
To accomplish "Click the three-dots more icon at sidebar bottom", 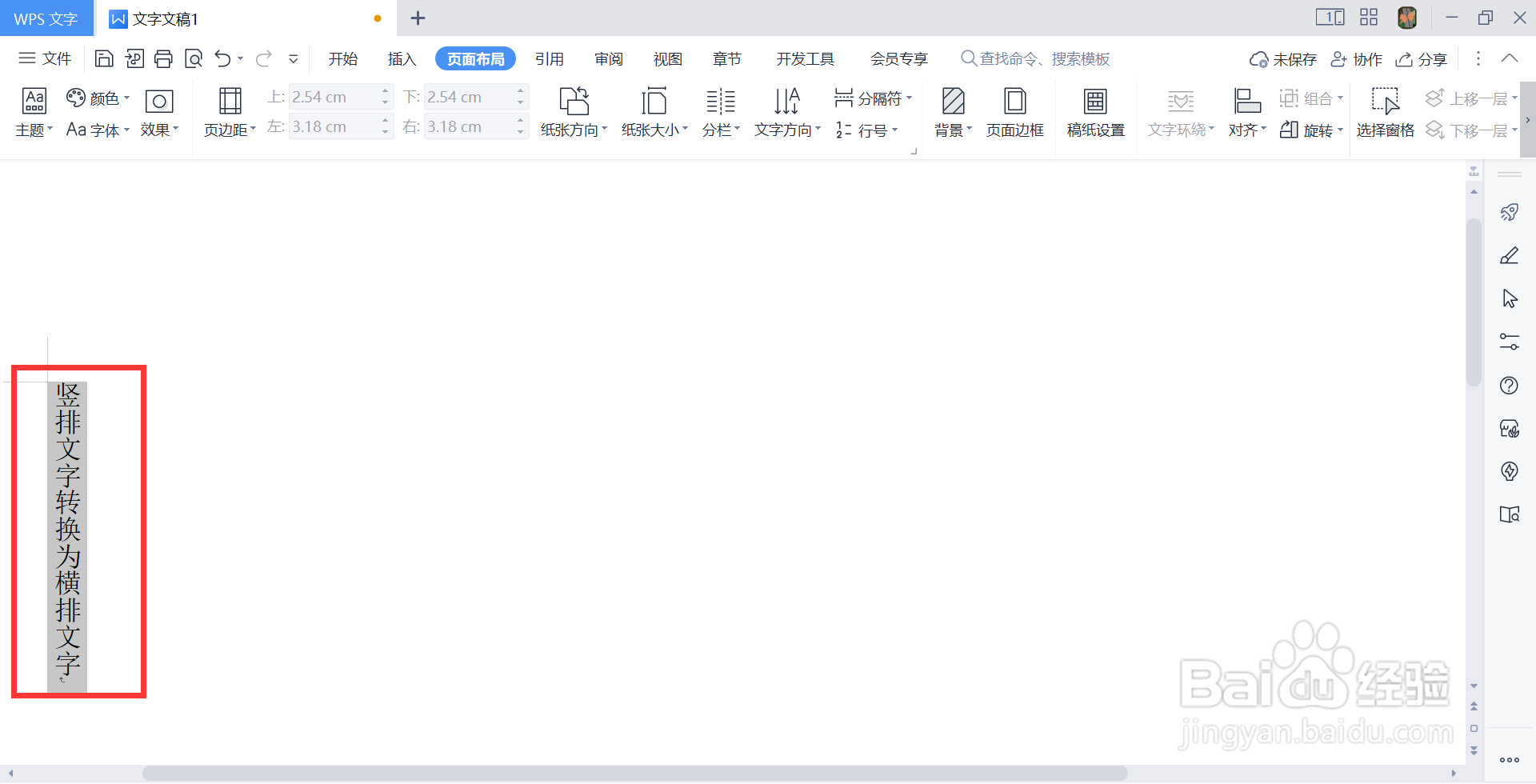I will point(1510,760).
